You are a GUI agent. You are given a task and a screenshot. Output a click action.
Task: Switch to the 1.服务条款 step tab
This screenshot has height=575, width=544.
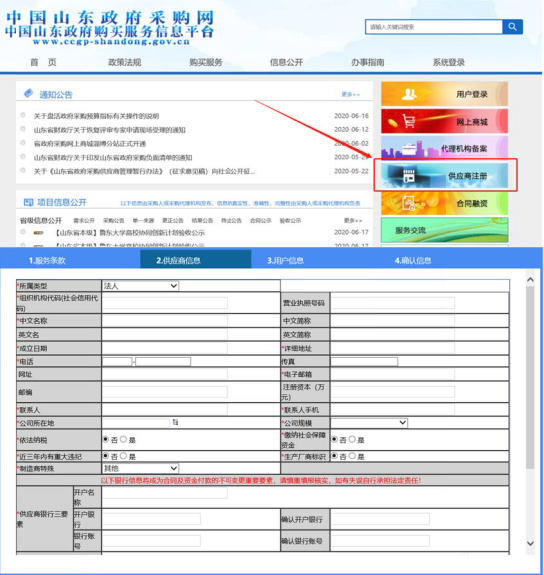(47, 260)
